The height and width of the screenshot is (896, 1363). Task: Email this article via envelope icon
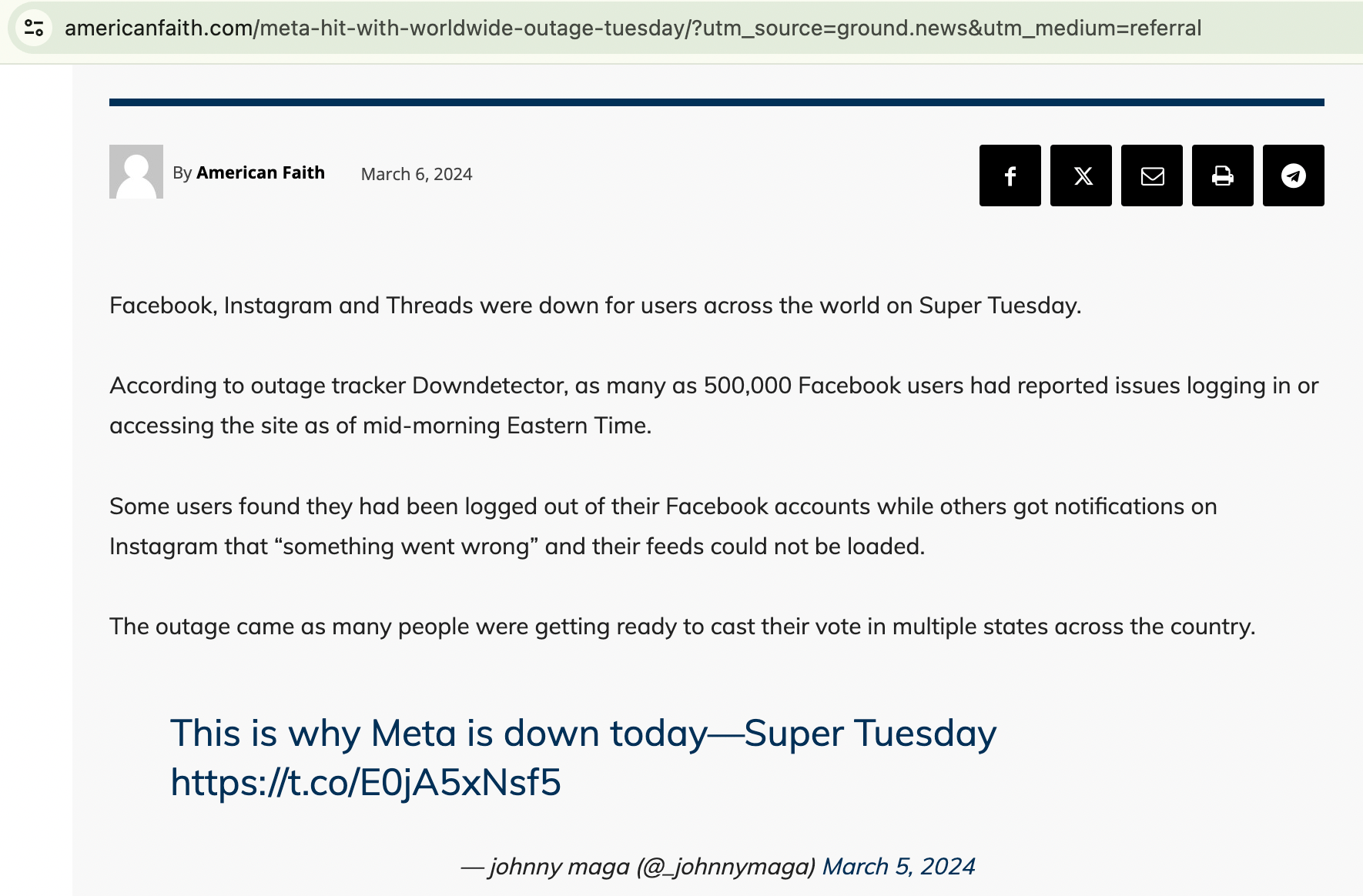click(x=1151, y=176)
